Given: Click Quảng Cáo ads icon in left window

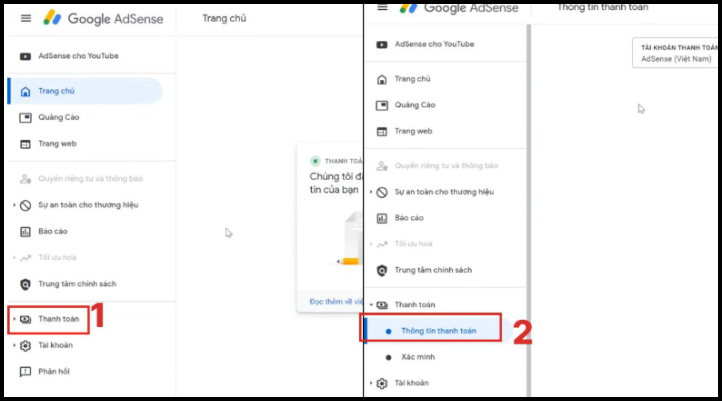Looking at the screenshot, I should 25,117.
